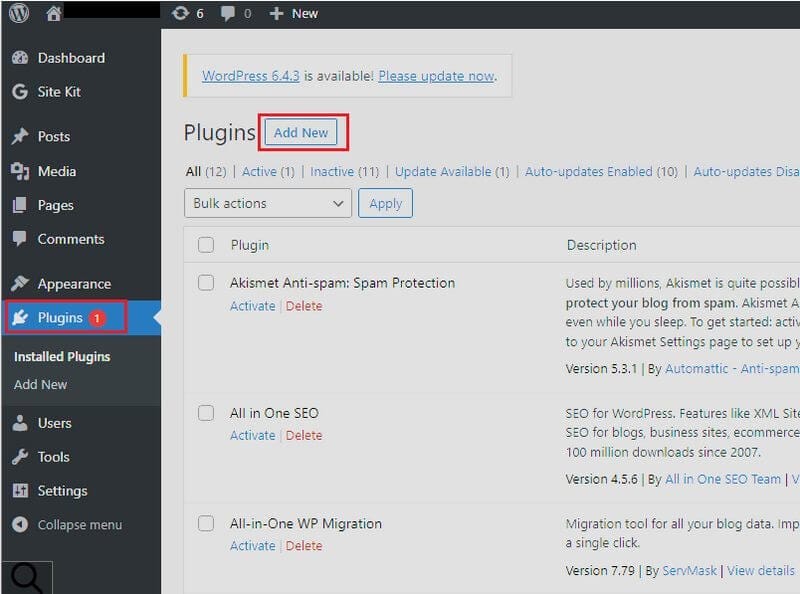Image resolution: width=800 pixels, height=594 pixels.
Task: Check the Akismet Anti-spam plugin checkbox
Action: tap(206, 283)
